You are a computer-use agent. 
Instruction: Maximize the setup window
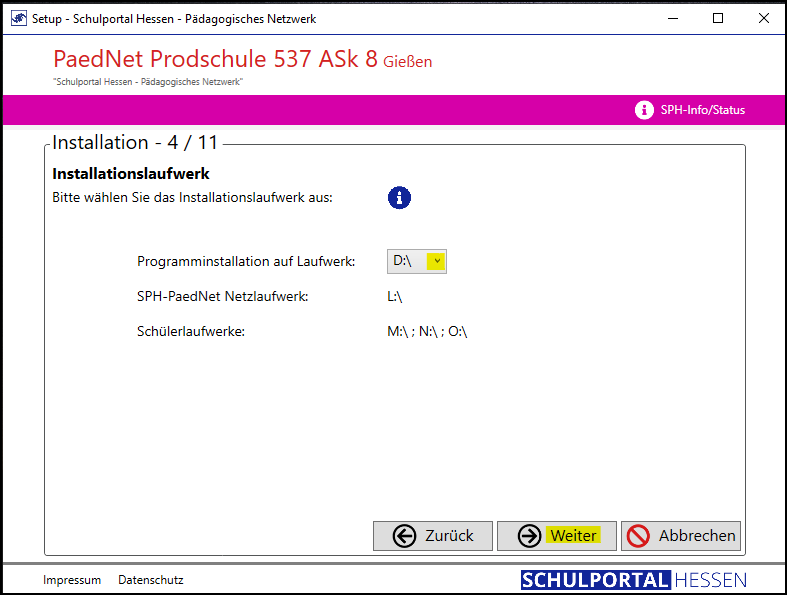(718, 19)
